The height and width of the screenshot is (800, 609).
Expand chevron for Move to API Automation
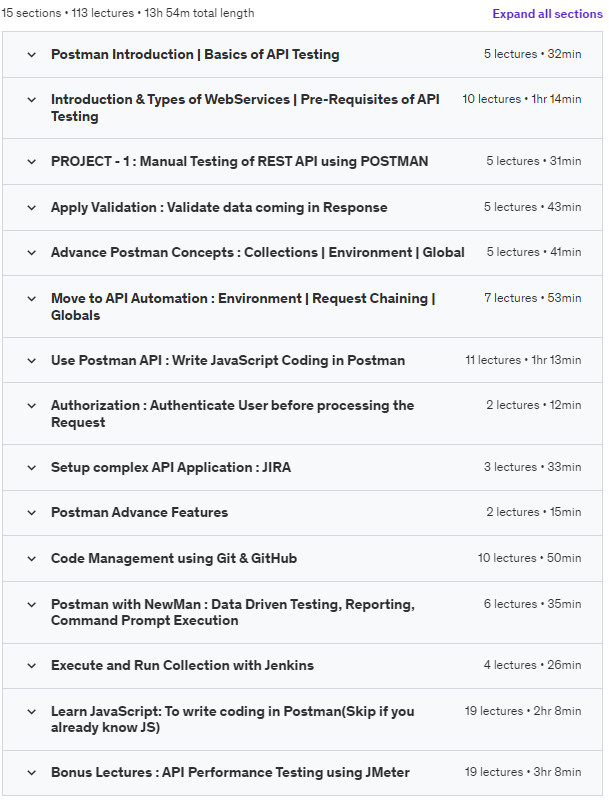pos(32,298)
